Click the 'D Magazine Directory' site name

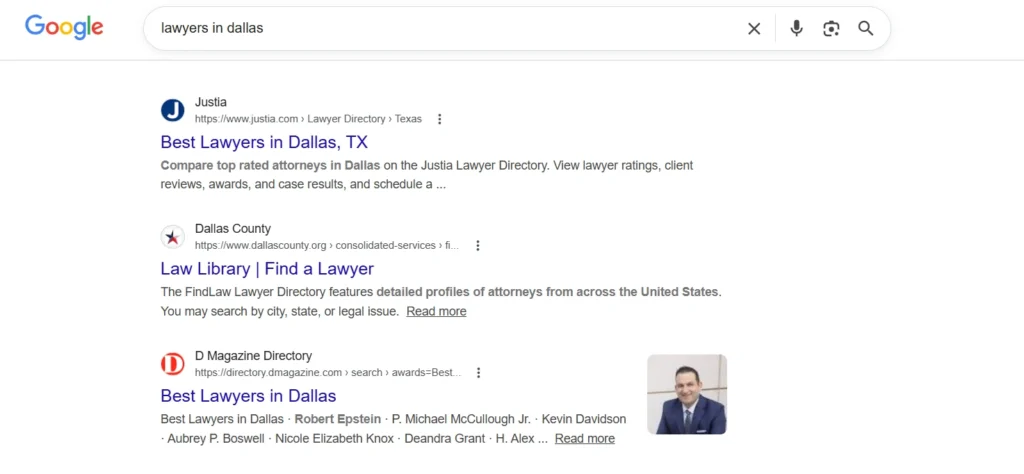[x=253, y=356]
